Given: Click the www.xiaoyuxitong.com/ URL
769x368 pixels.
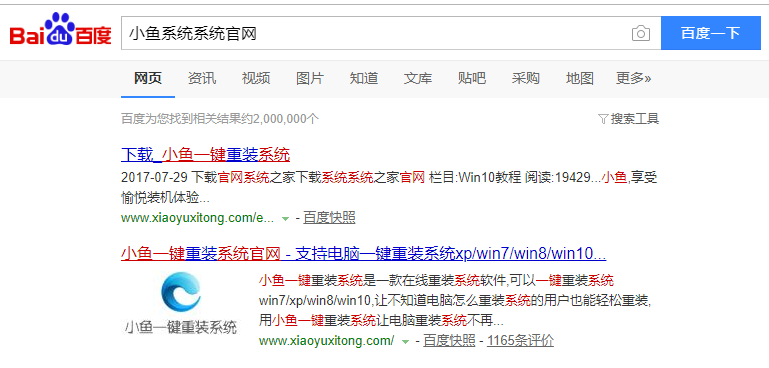Looking at the screenshot, I should click(x=326, y=341).
